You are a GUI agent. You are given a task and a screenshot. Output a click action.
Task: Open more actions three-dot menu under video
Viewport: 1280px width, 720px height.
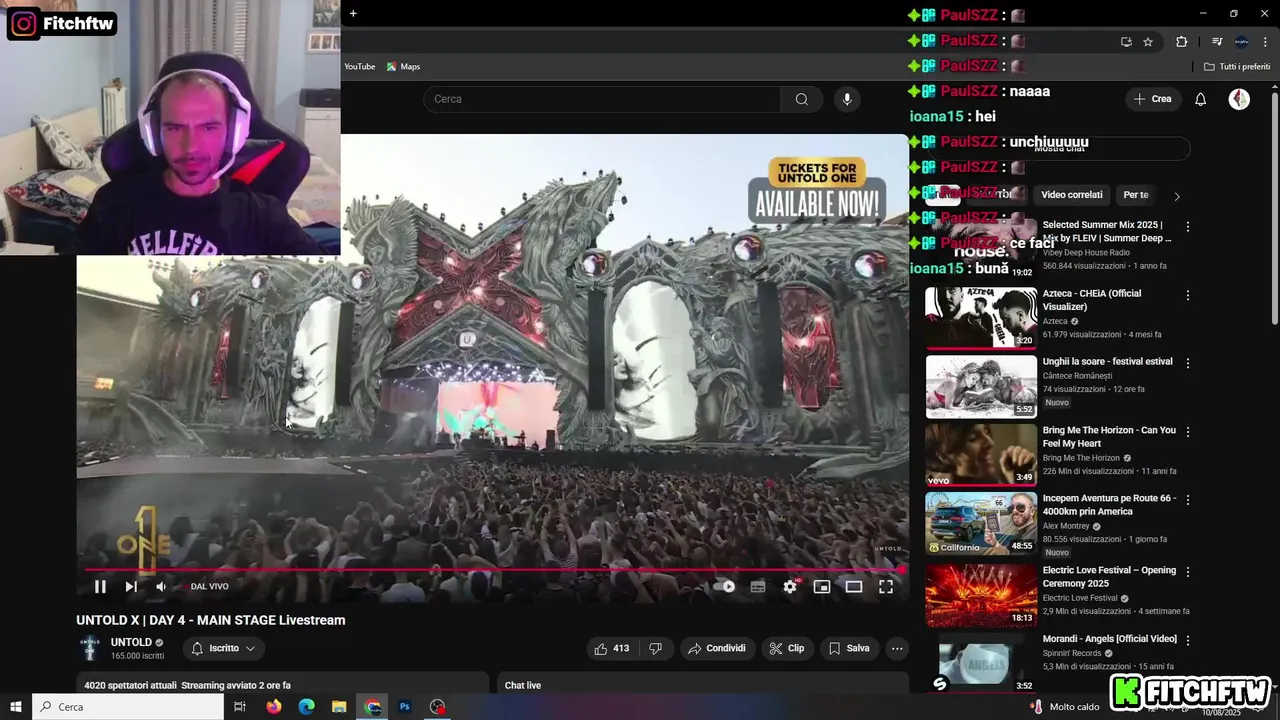point(897,648)
